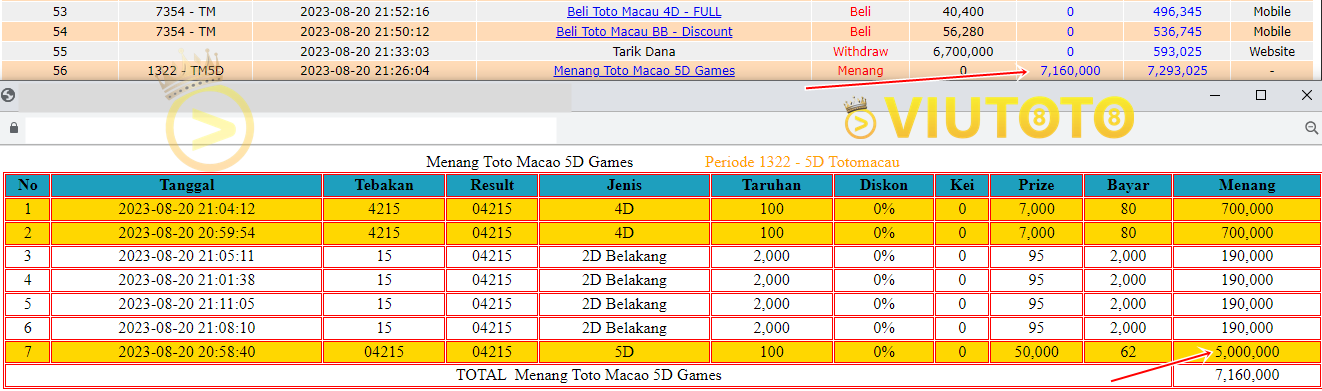Click the 'Menang' status in row 56

pyautogui.click(x=860, y=71)
